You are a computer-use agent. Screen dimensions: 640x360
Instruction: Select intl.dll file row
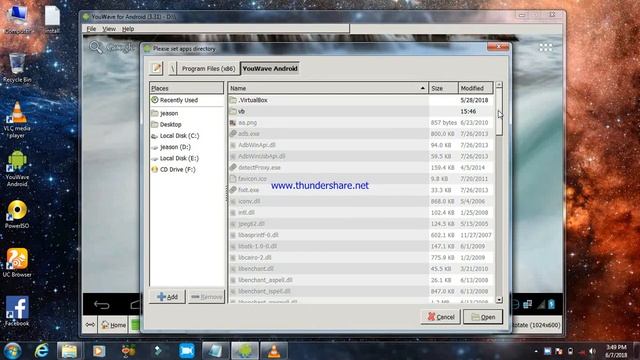pyautogui.click(x=361, y=212)
